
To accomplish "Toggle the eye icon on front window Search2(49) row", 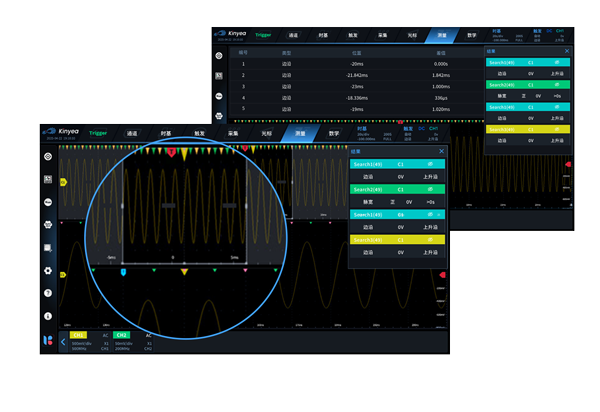I will pyautogui.click(x=430, y=189).
